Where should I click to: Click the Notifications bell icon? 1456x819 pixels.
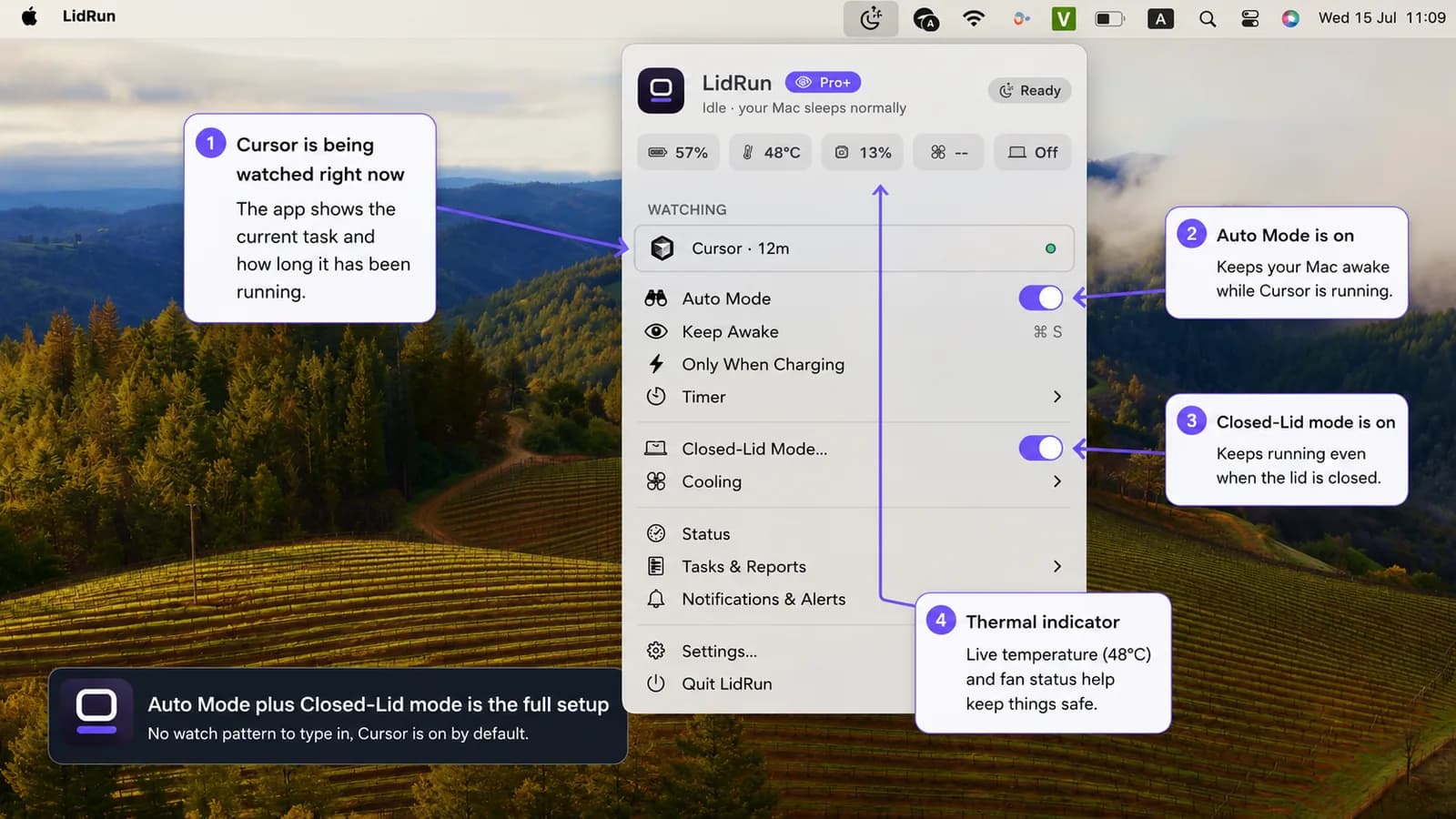click(x=656, y=599)
